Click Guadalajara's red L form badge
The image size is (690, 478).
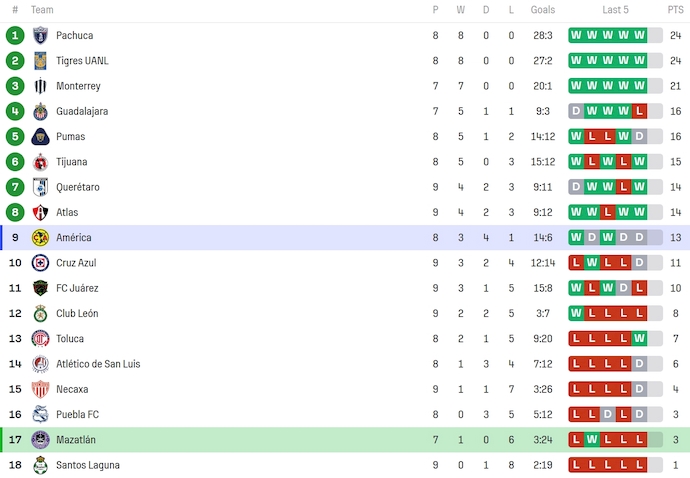click(x=639, y=111)
